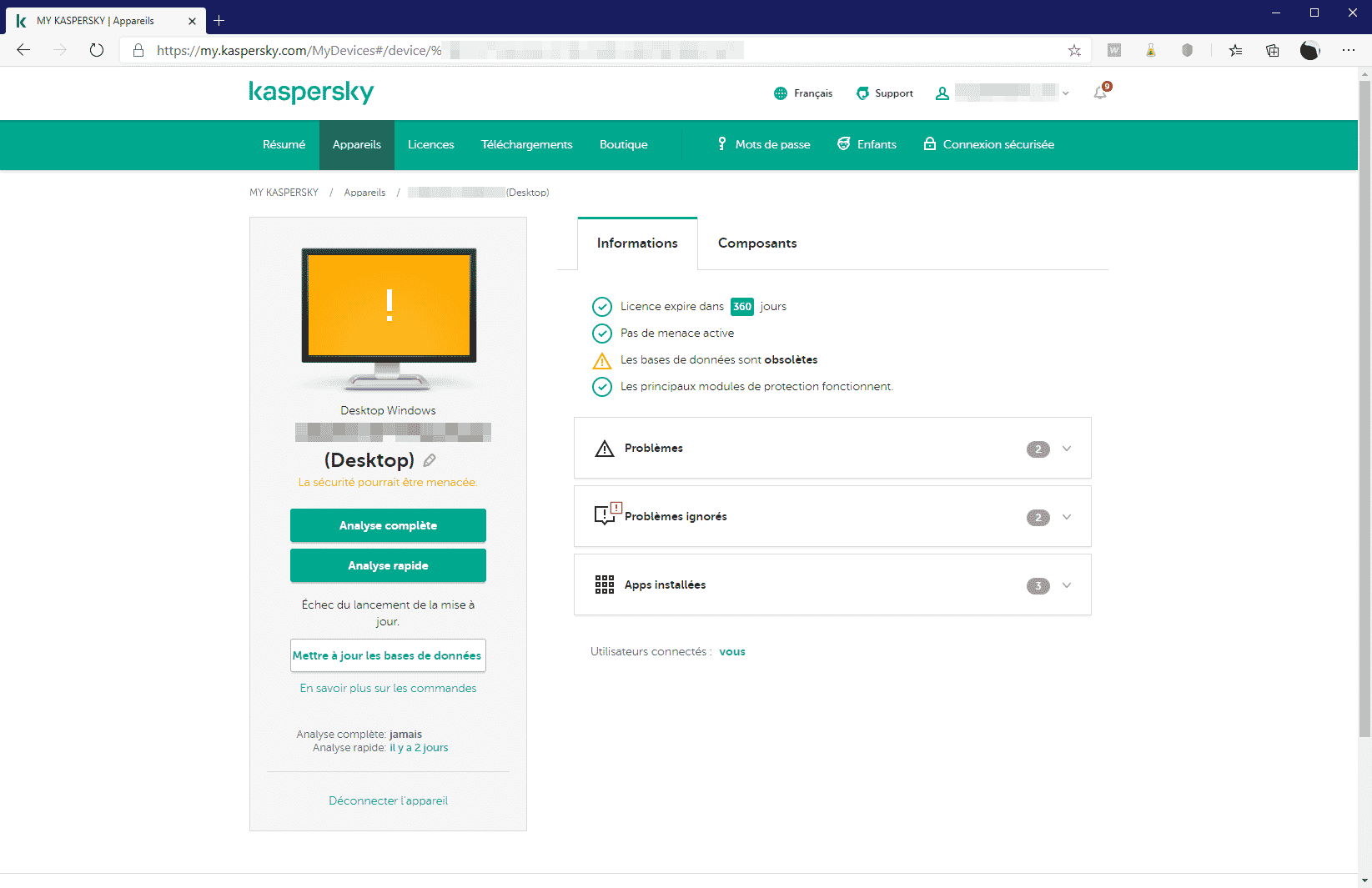Click the 360 days license badge

click(742, 307)
